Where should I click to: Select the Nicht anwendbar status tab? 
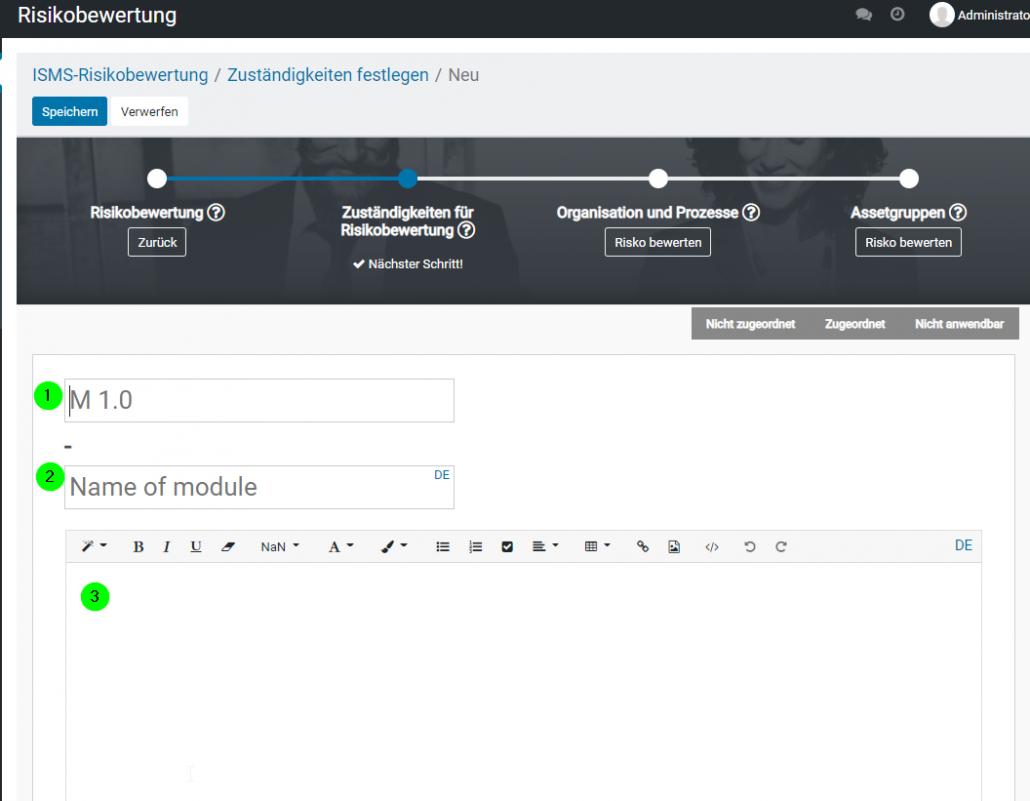click(959, 324)
